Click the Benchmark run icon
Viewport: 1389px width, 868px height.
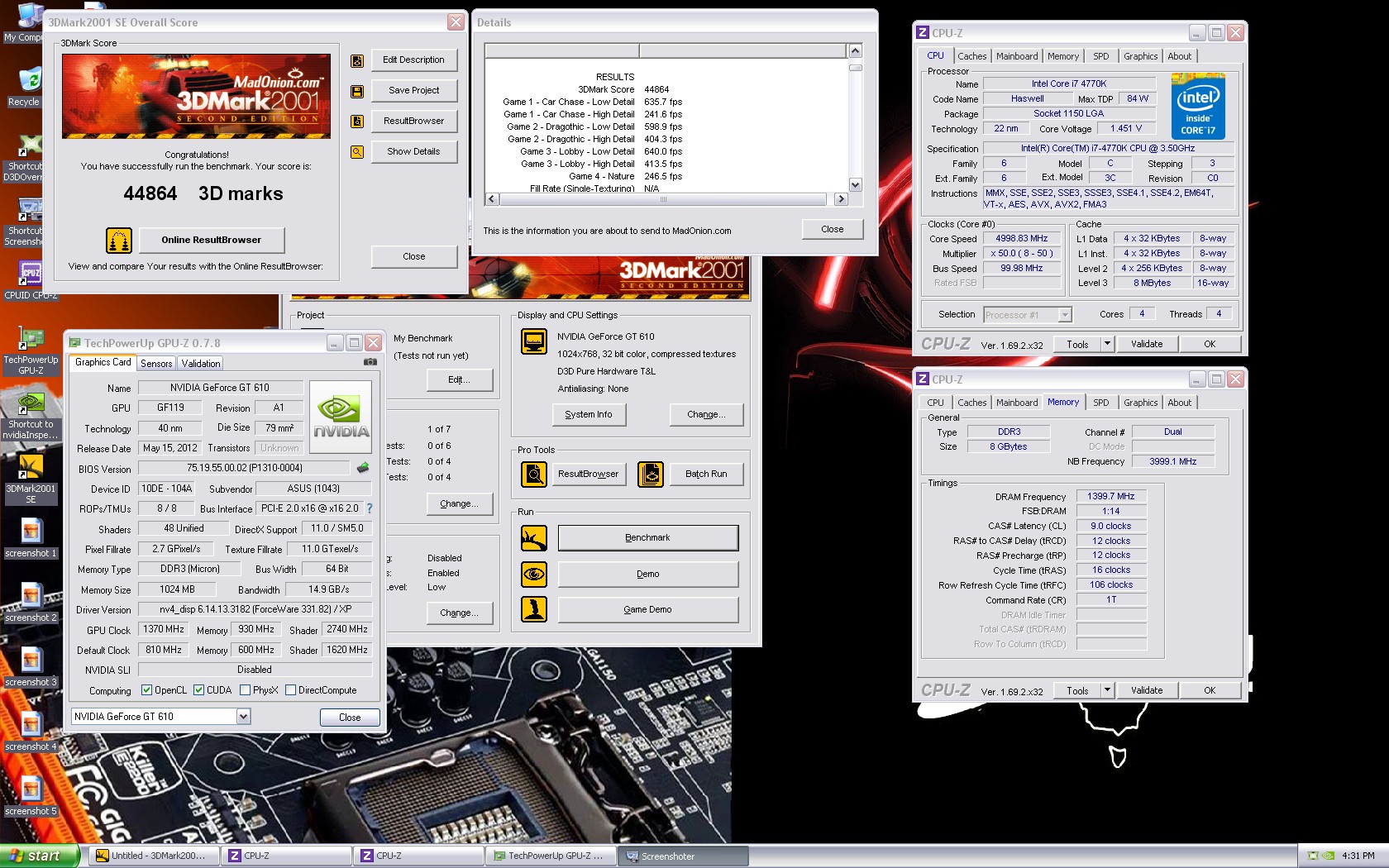point(534,538)
